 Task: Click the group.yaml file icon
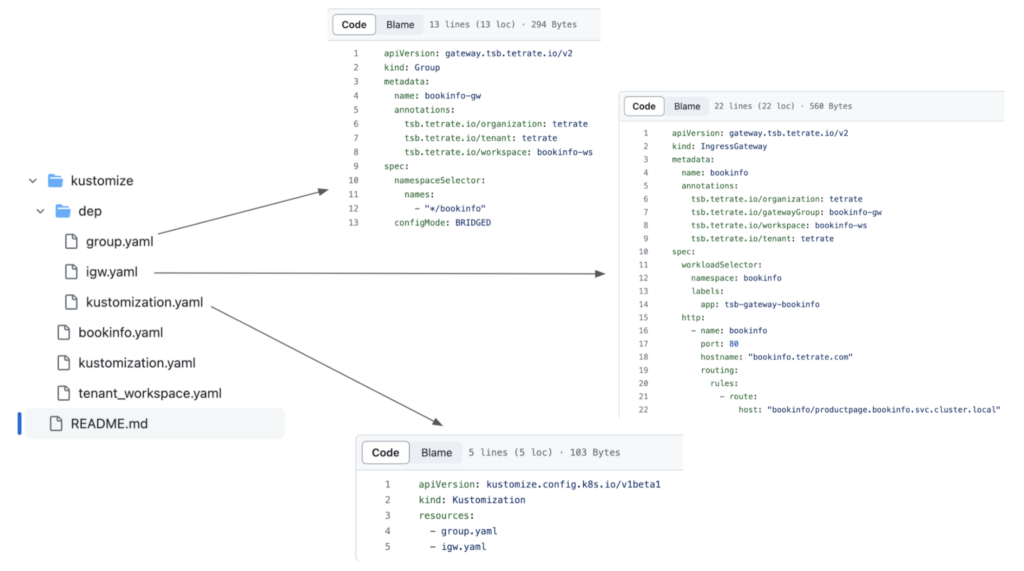click(71, 241)
